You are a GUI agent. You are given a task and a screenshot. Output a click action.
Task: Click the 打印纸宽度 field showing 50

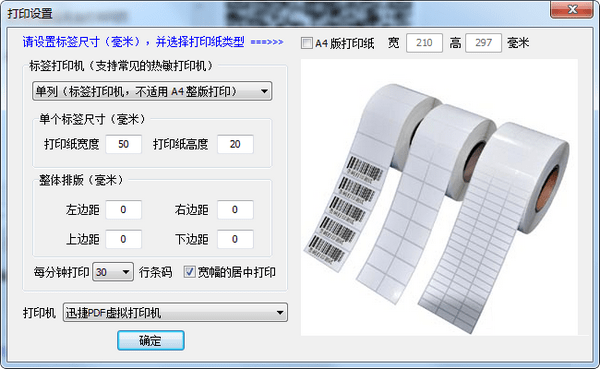coord(124,144)
